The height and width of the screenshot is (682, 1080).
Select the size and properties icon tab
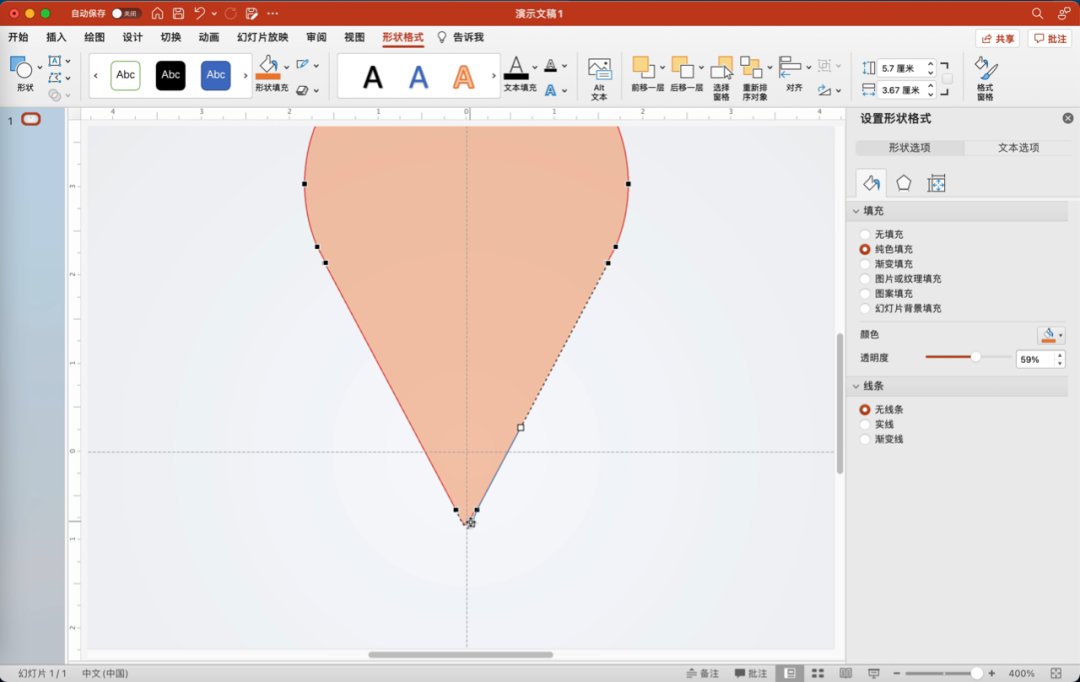(x=936, y=183)
